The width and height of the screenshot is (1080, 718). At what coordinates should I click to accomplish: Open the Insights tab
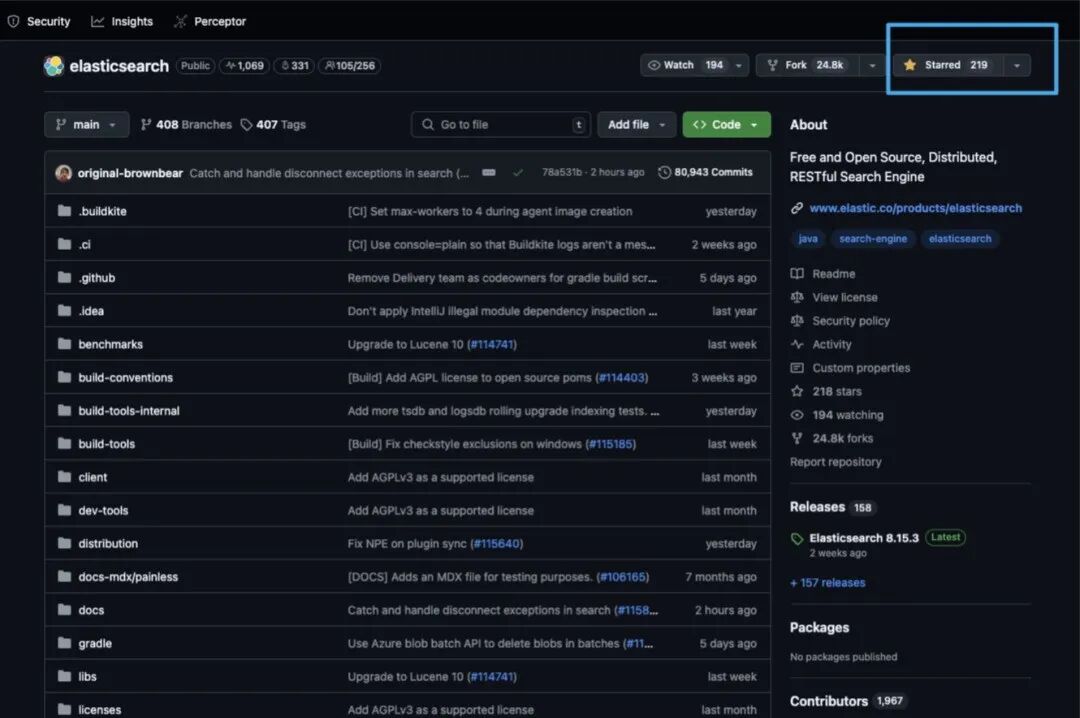(x=122, y=21)
